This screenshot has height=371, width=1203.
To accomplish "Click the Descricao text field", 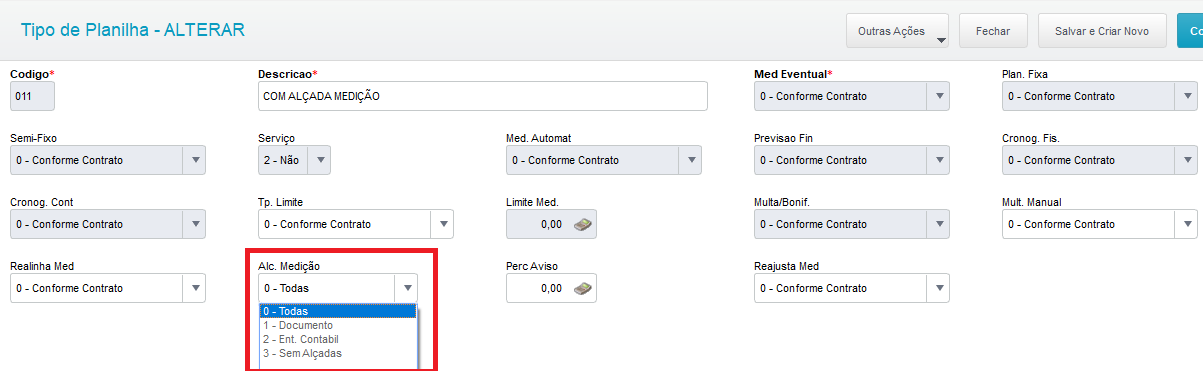I will 482,96.
